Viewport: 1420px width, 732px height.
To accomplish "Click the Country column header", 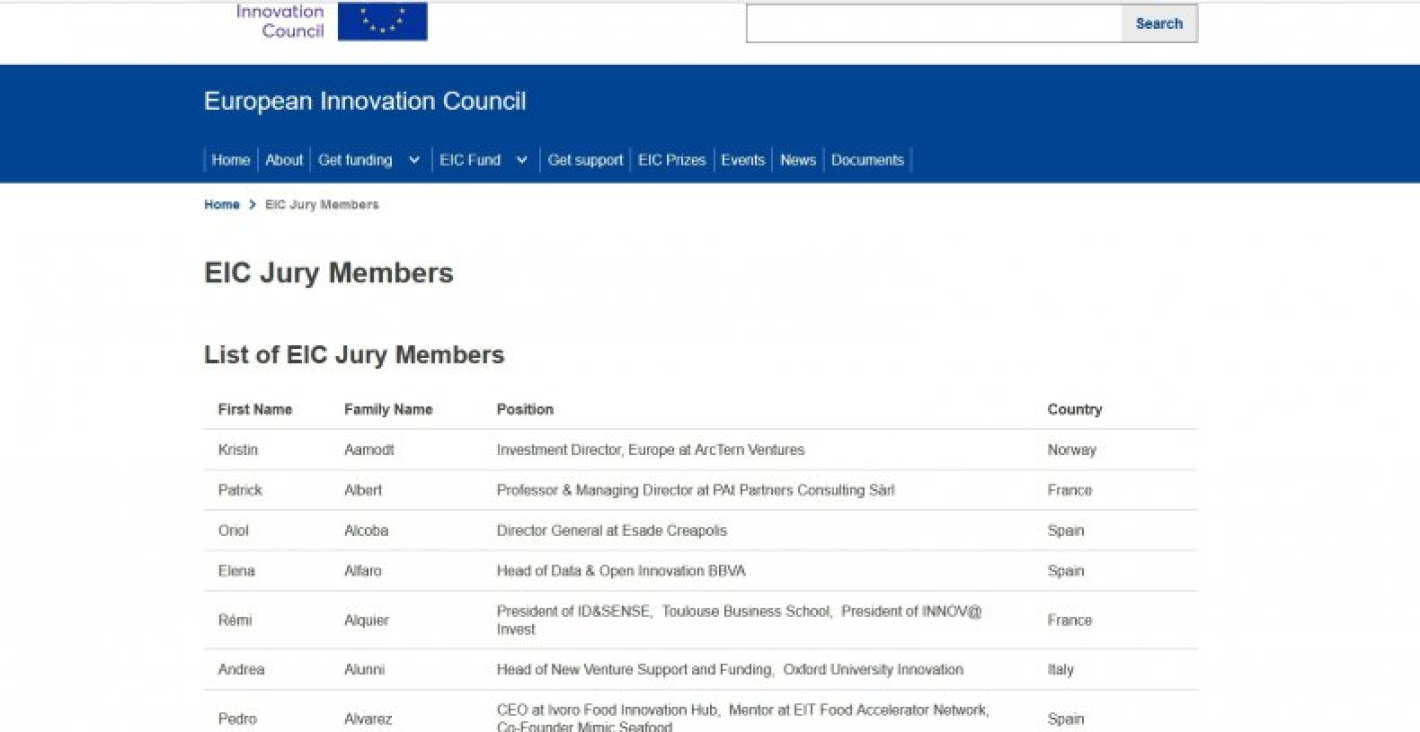I will (x=1074, y=410).
